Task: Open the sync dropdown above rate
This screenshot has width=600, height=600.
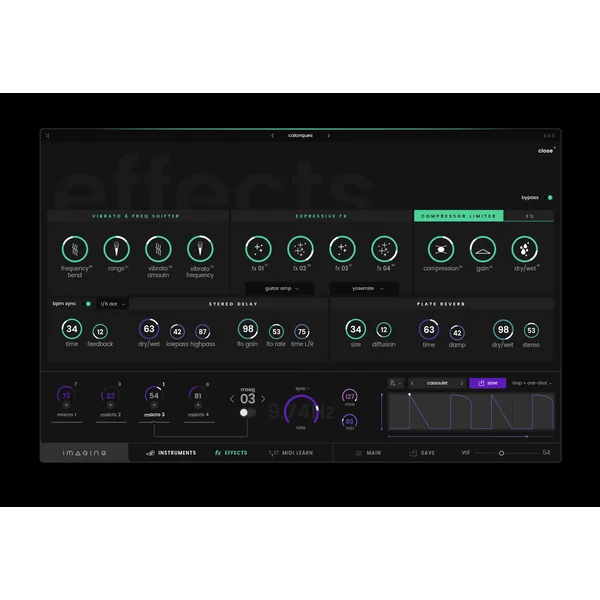Action: [x=302, y=389]
